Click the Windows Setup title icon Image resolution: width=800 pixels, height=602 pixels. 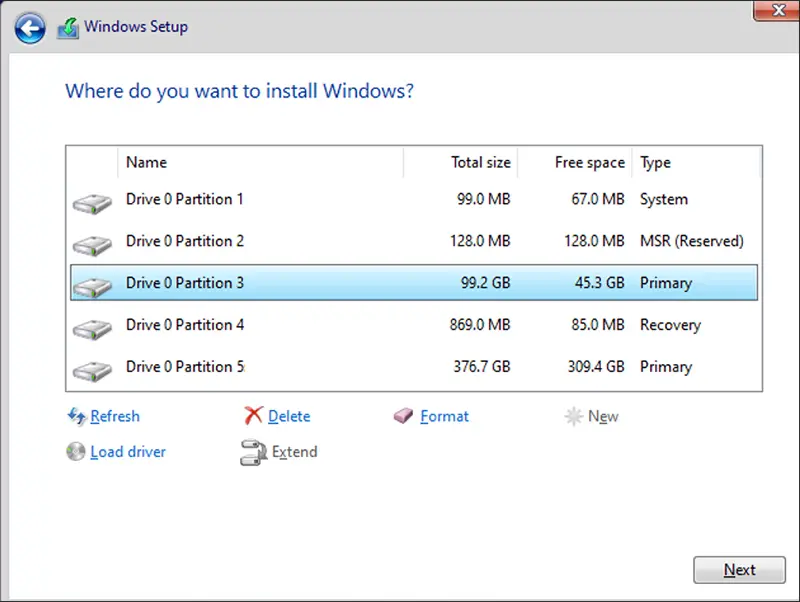click(x=68, y=28)
